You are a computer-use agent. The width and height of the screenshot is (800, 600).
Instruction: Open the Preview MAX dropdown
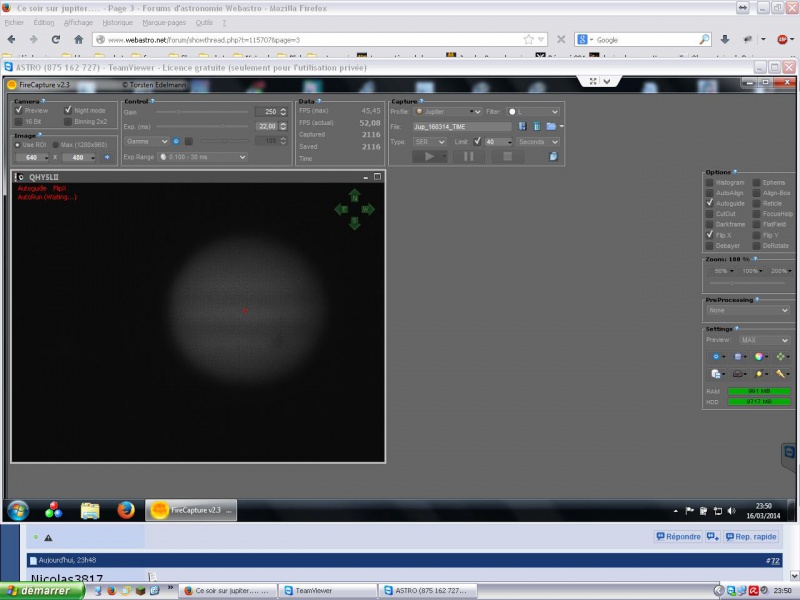pos(764,340)
